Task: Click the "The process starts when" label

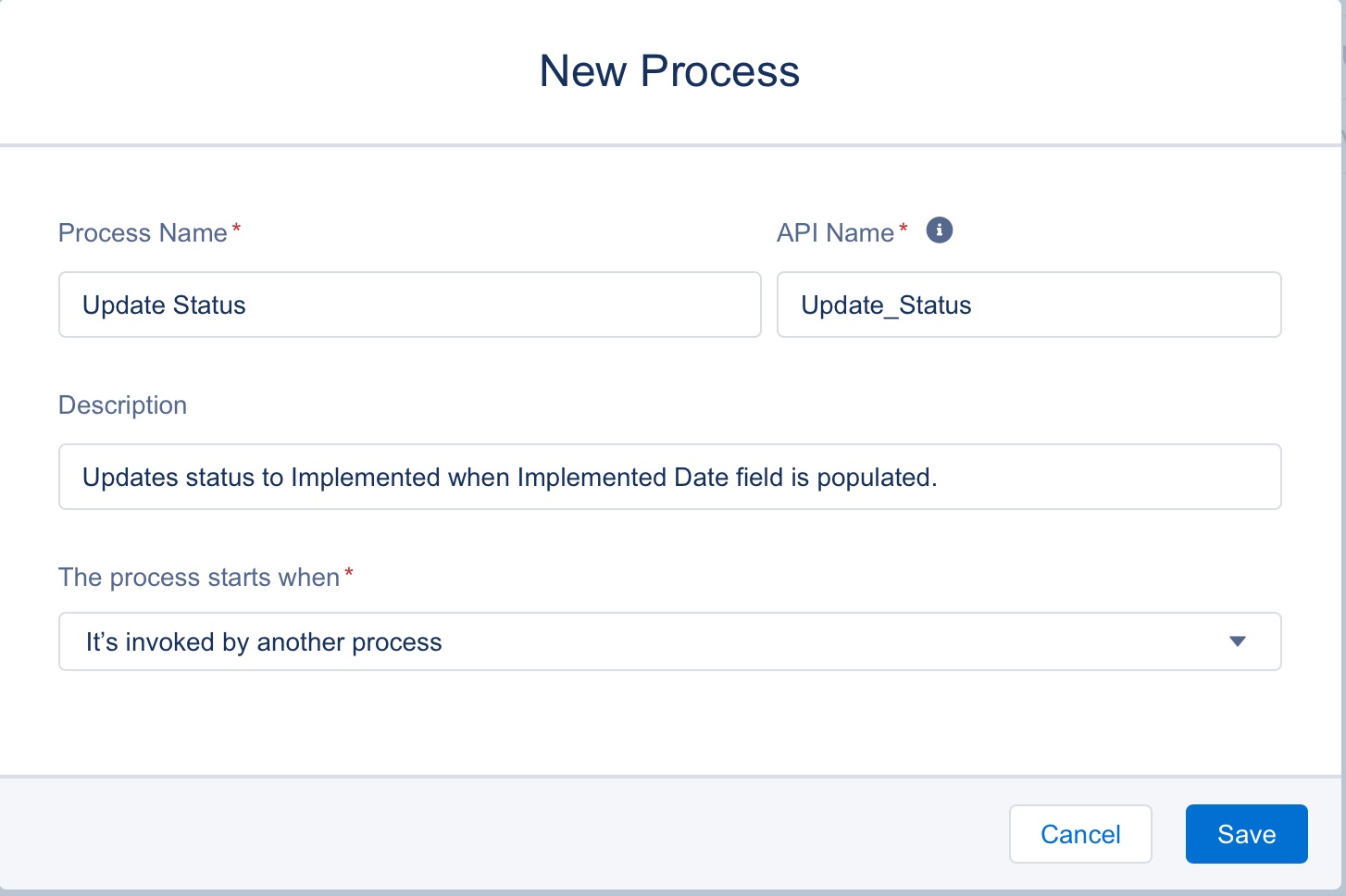Action: 199,578
